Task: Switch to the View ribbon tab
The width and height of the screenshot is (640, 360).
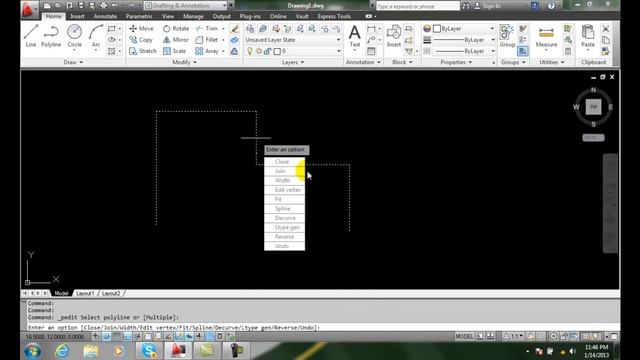Action: pos(167,16)
